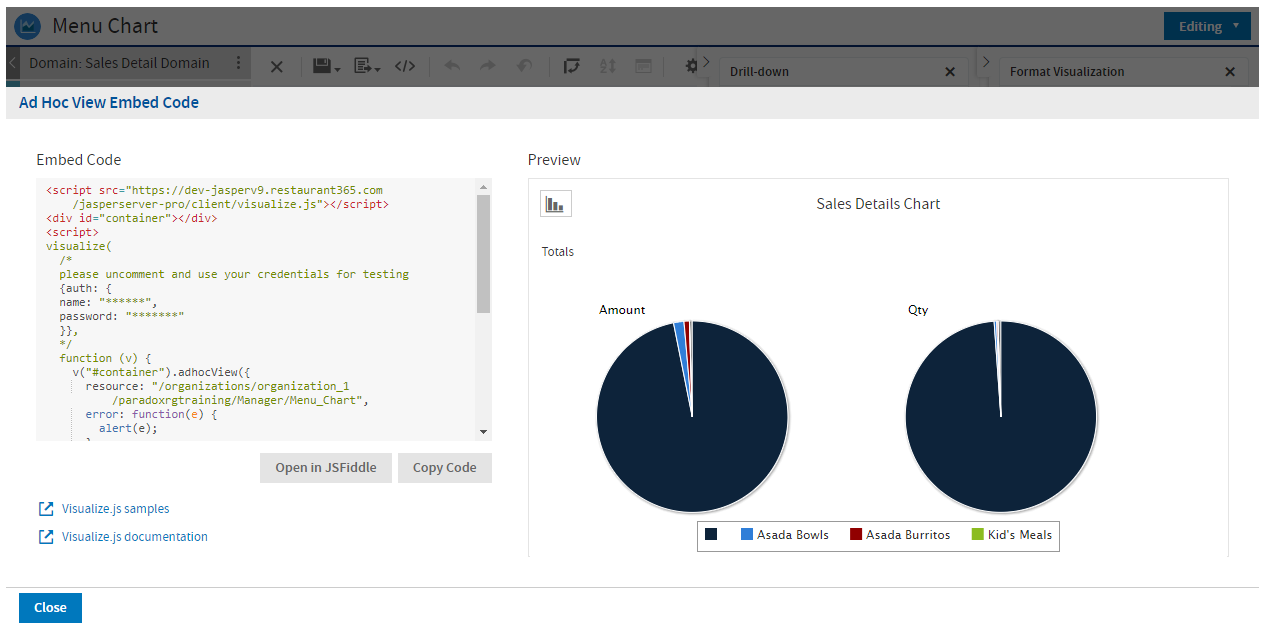Click the Switch Group pivot icon
The image size is (1264, 624).
[571, 66]
